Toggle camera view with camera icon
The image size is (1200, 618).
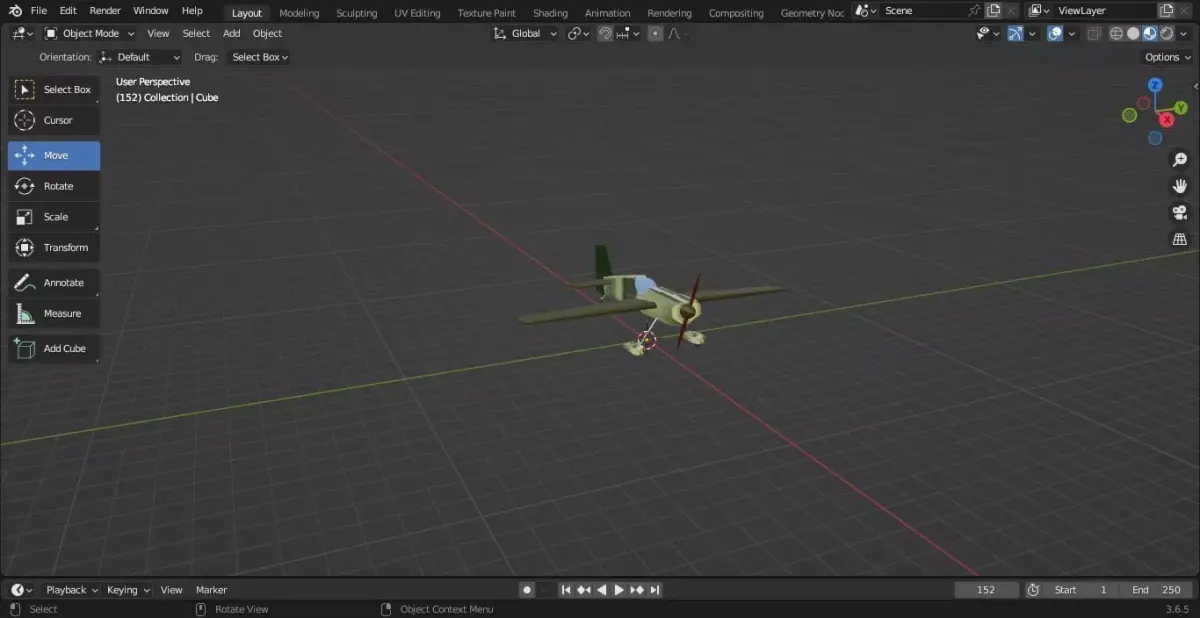tap(1180, 213)
